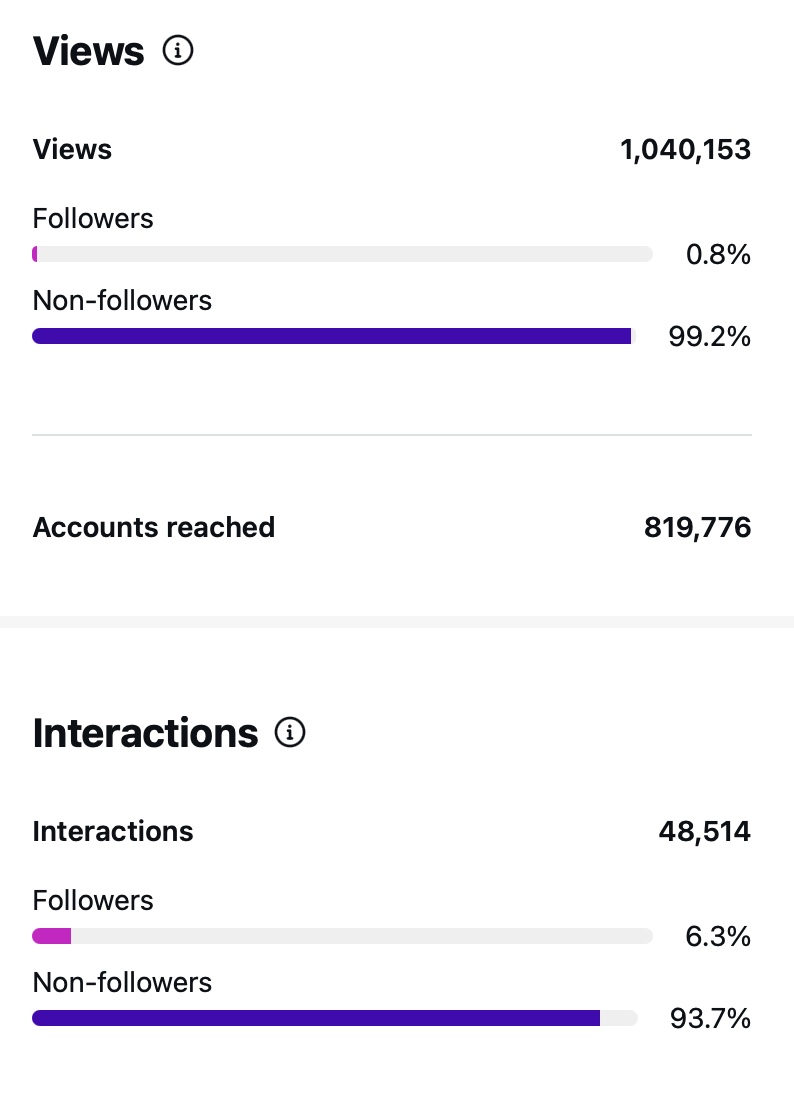The image size is (794, 1110).
Task: Select the total views count 1,040,153
Action: click(x=685, y=150)
